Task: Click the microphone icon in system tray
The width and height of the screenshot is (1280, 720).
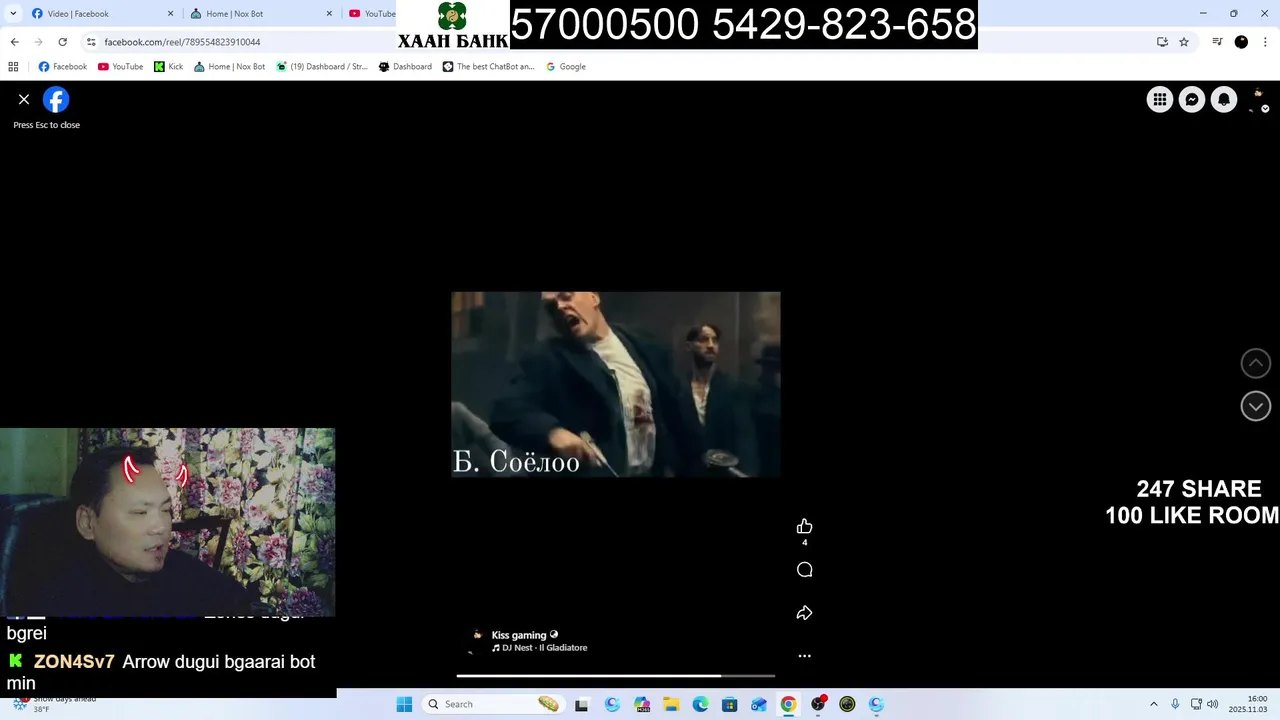Action: click(x=1175, y=704)
